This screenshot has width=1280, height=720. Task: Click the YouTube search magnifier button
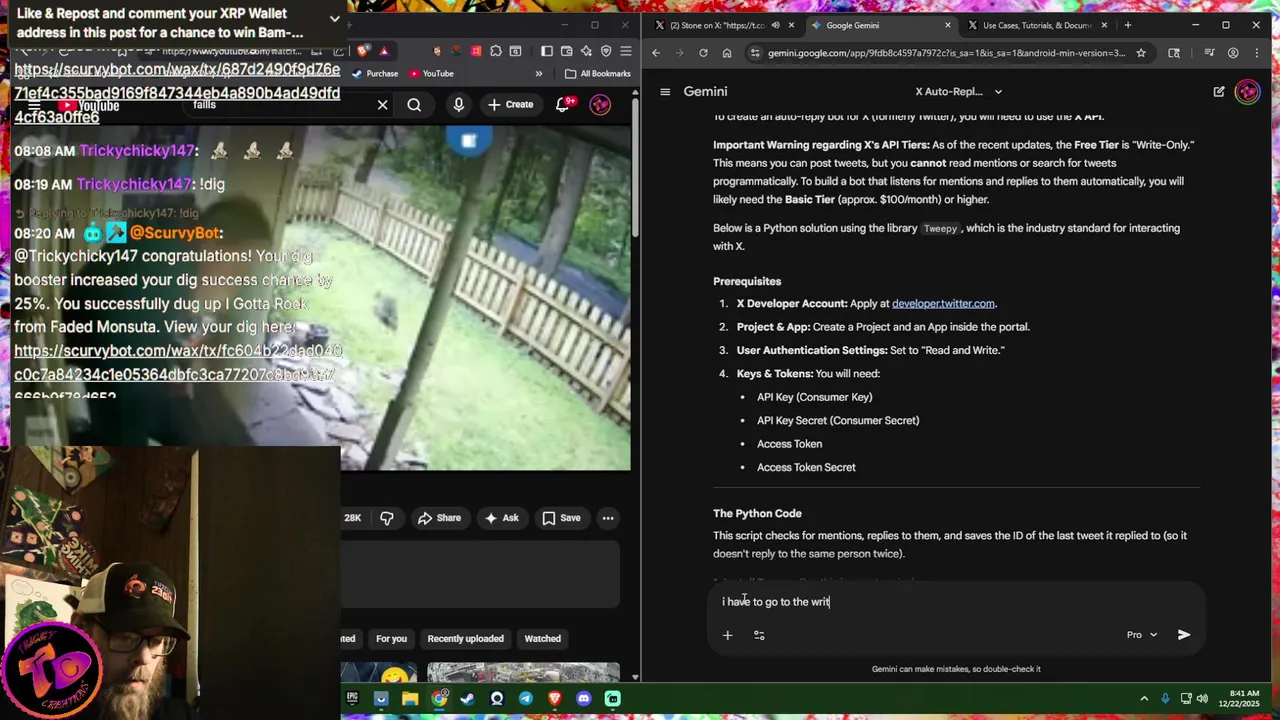coord(414,104)
